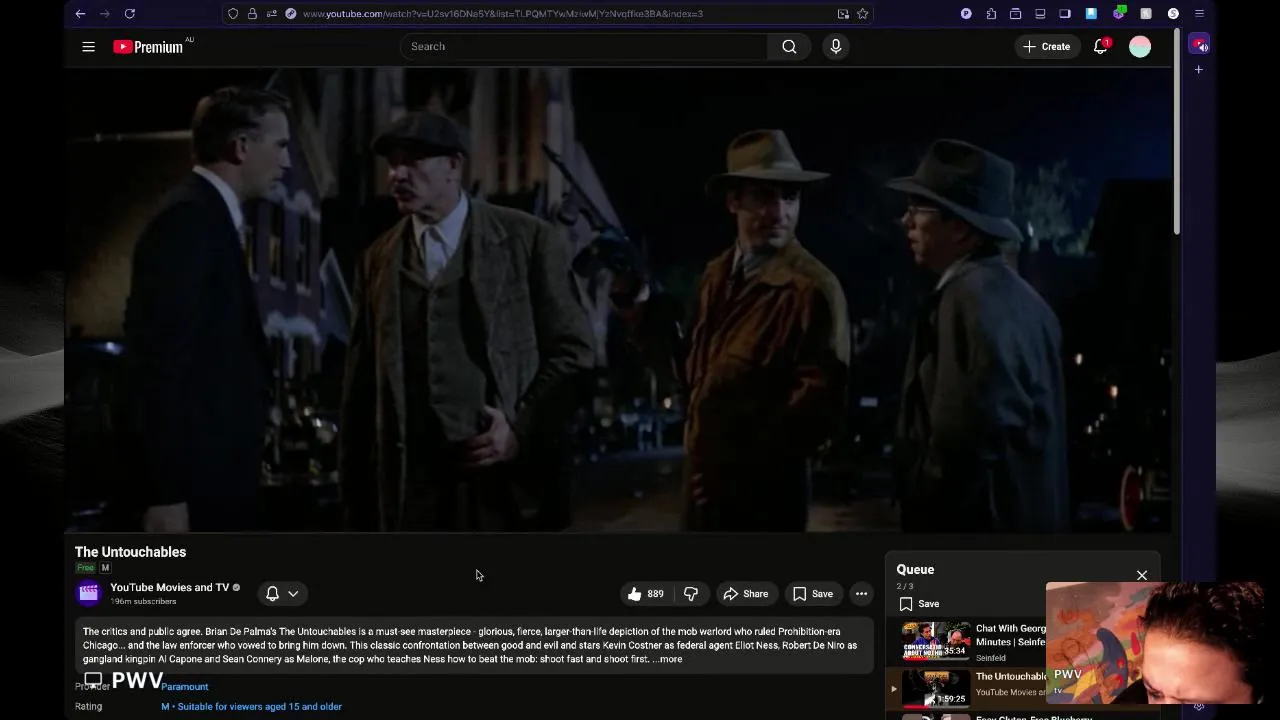Open the account avatar menu

pos(1140,46)
